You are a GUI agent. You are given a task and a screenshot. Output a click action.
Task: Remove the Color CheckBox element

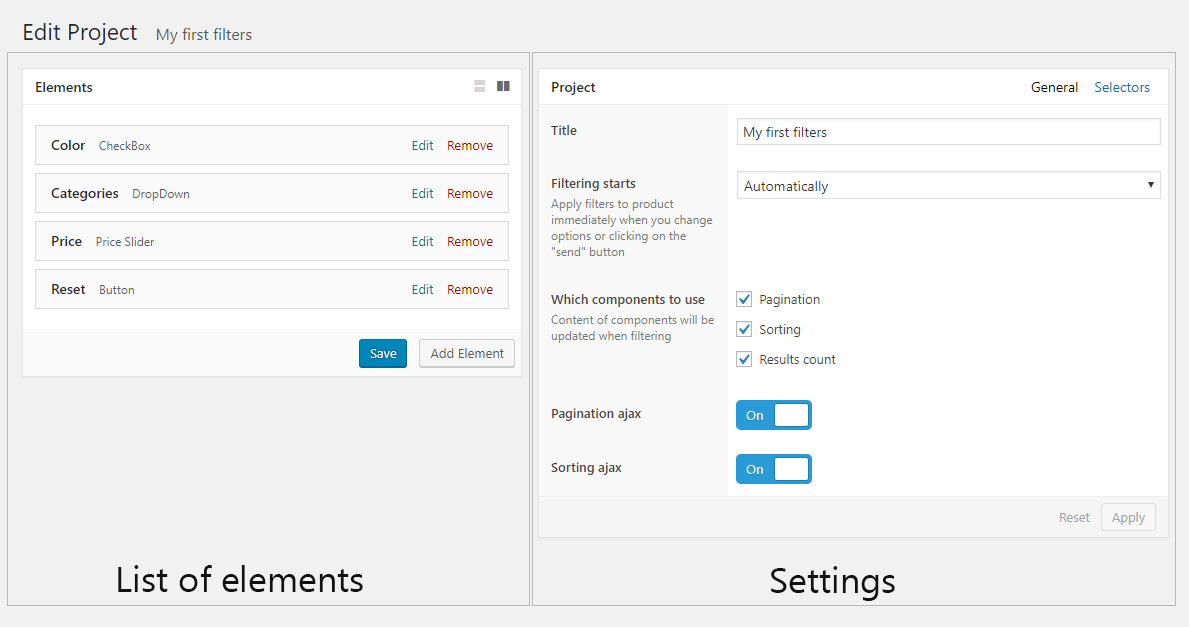[470, 145]
